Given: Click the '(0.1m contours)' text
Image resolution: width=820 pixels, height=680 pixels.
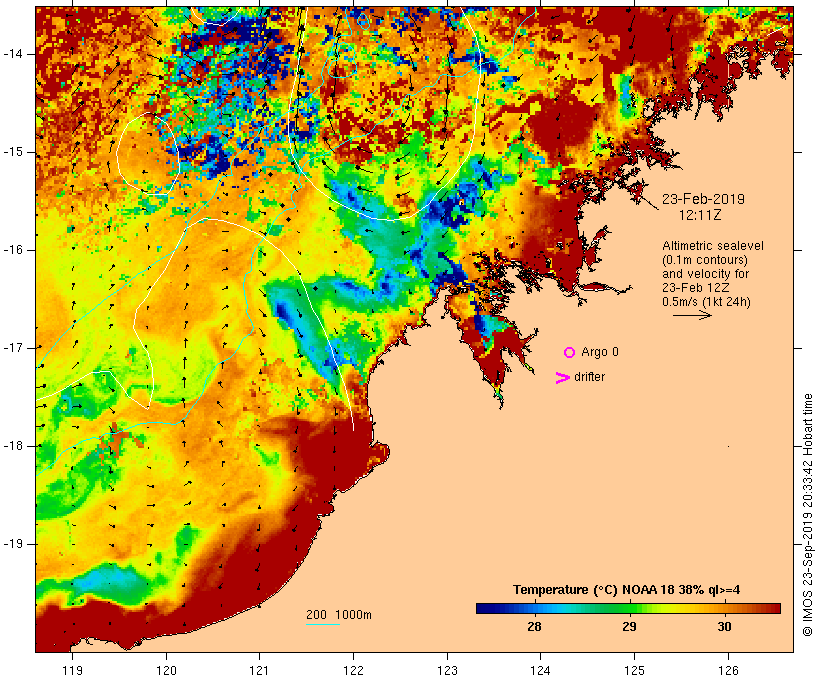Looking at the screenshot, I should pos(705,260).
